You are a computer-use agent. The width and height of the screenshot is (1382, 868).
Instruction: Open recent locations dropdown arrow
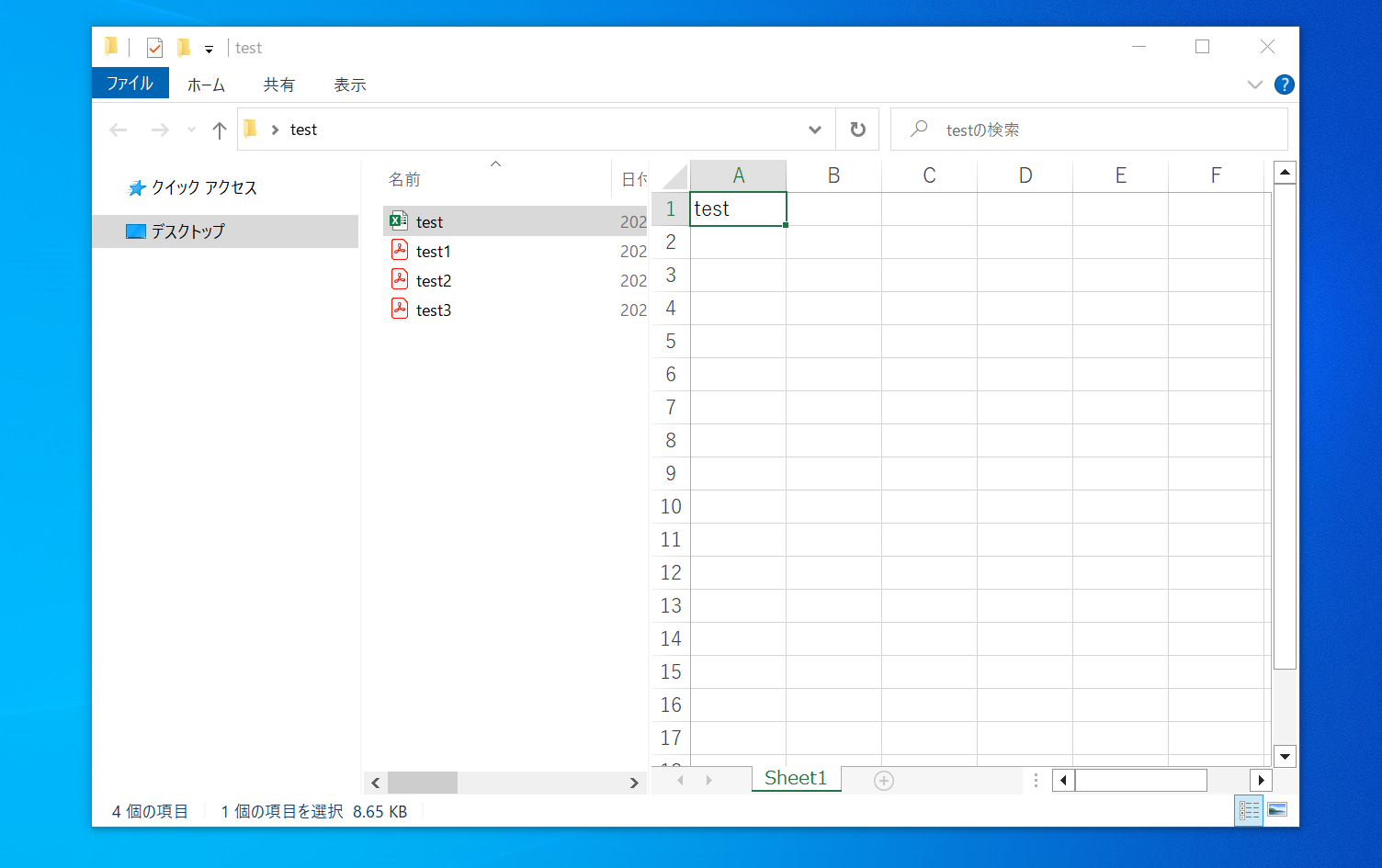(x=191, y=130)
